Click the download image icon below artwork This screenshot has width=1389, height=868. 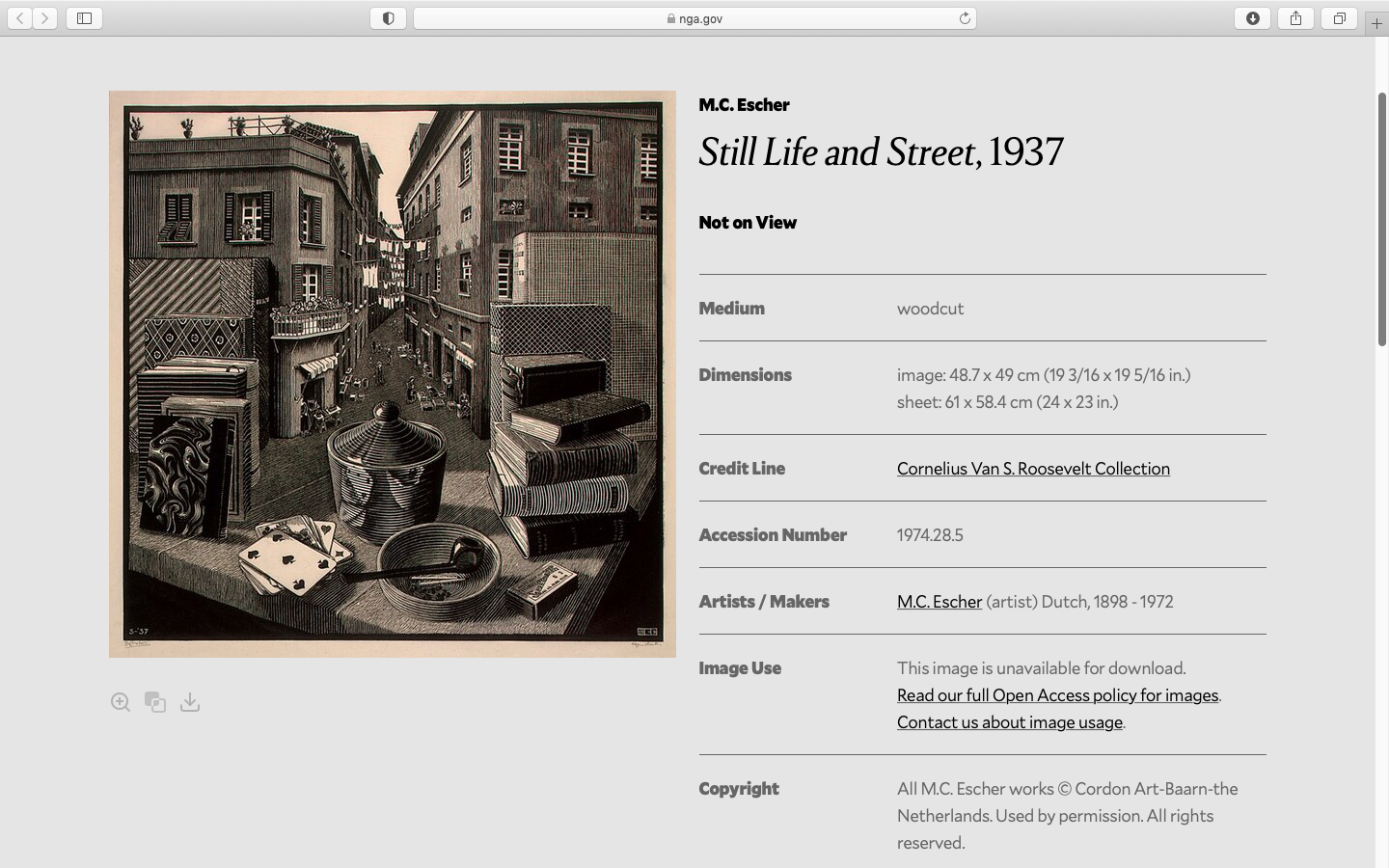click(x=190, y=702)
